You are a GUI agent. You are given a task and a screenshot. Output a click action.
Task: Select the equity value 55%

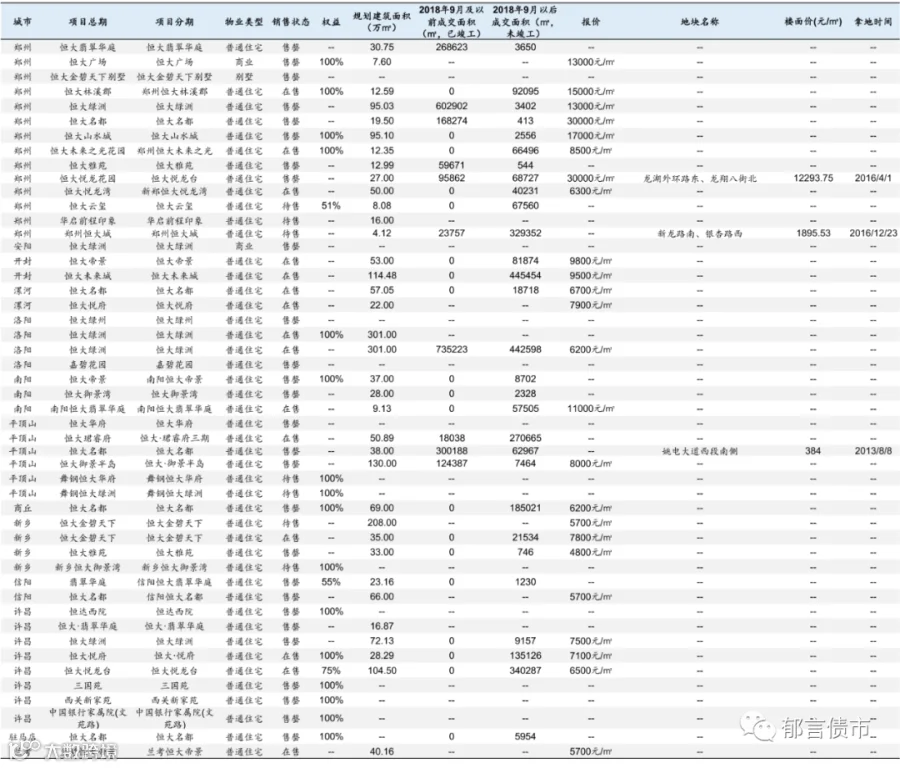(x=331, y=582)
